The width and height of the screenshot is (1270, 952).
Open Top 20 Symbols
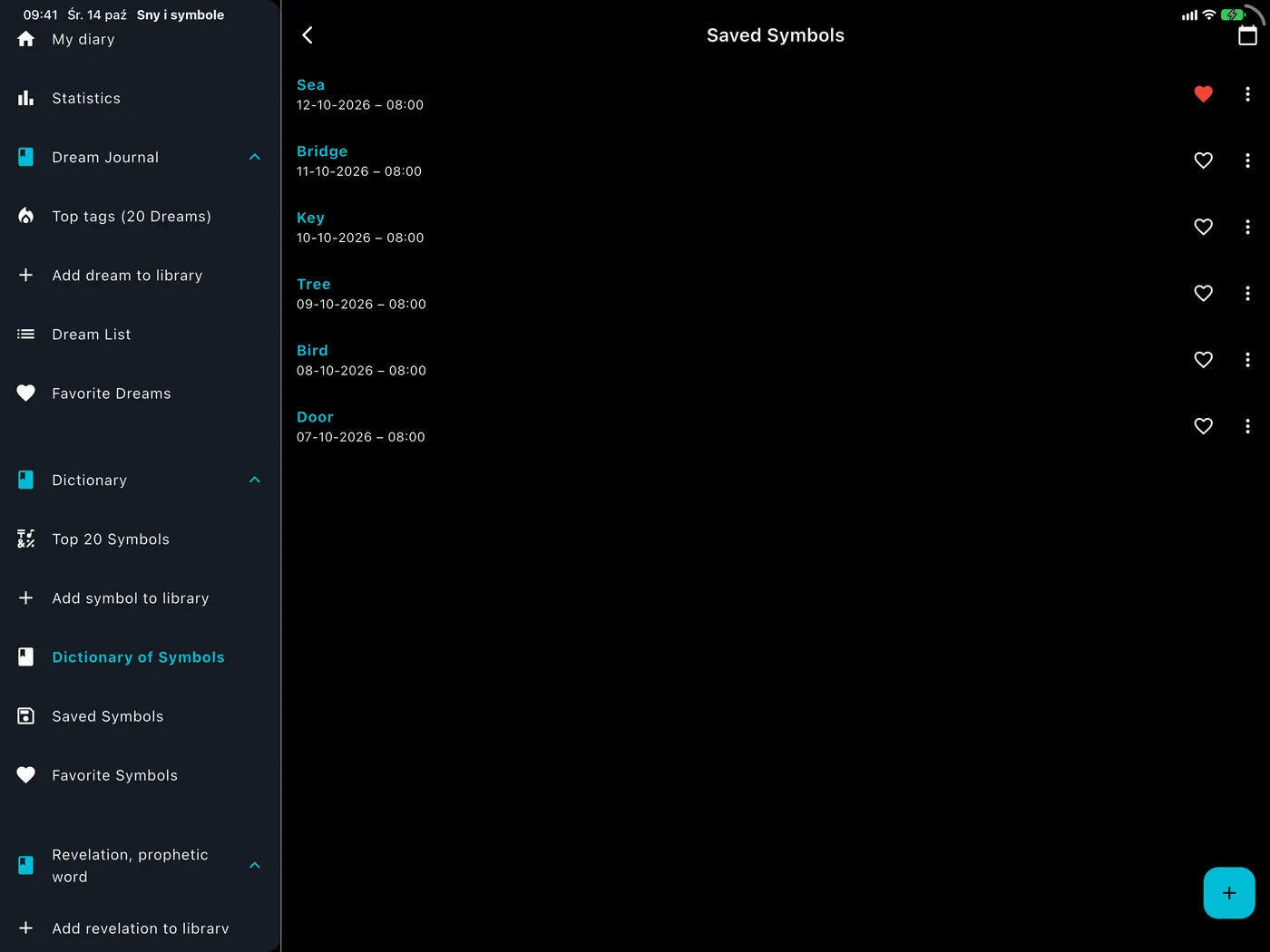(x=140, y=539)
